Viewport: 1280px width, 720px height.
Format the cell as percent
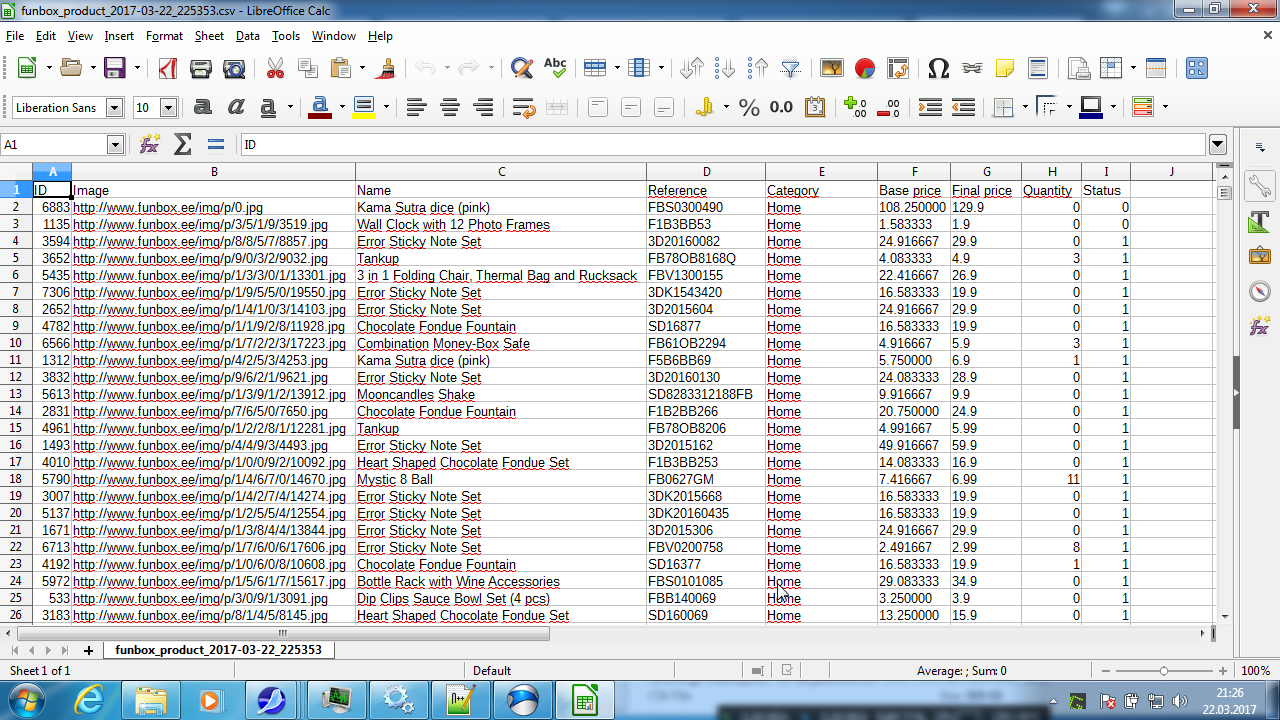(749, 108)
